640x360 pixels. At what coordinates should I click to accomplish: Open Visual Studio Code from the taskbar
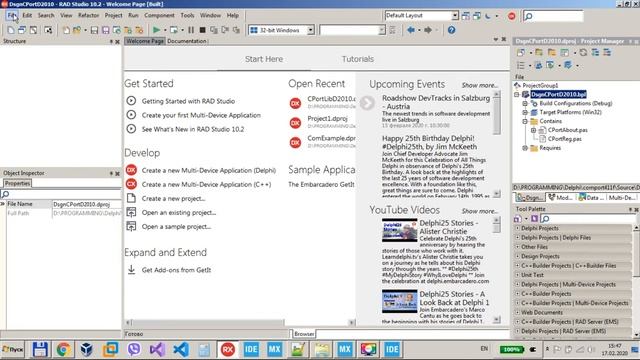(181, 349)
